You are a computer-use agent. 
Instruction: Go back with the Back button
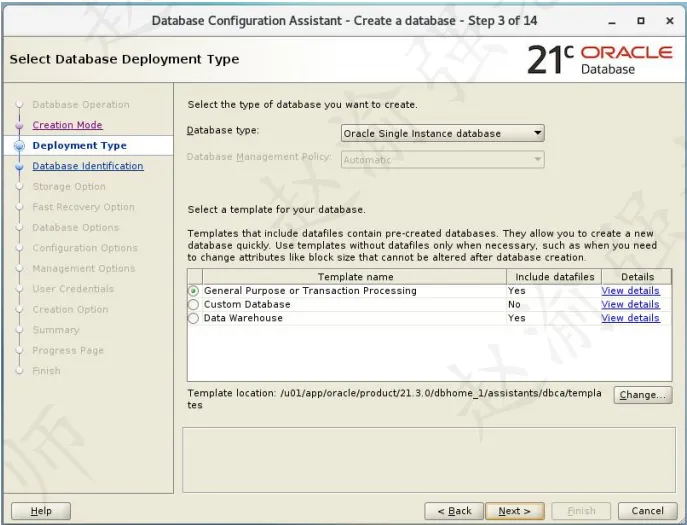[x=454, y=511]
